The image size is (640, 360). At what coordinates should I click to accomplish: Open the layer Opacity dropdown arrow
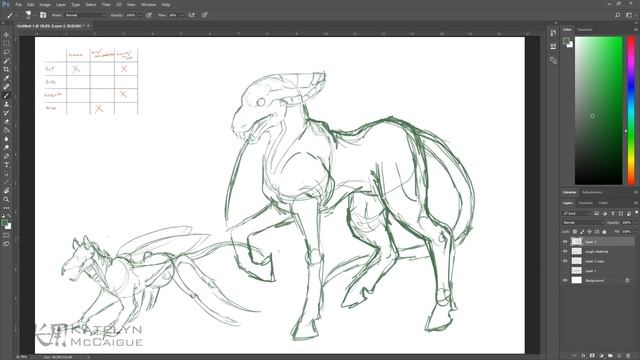(635, 222)
